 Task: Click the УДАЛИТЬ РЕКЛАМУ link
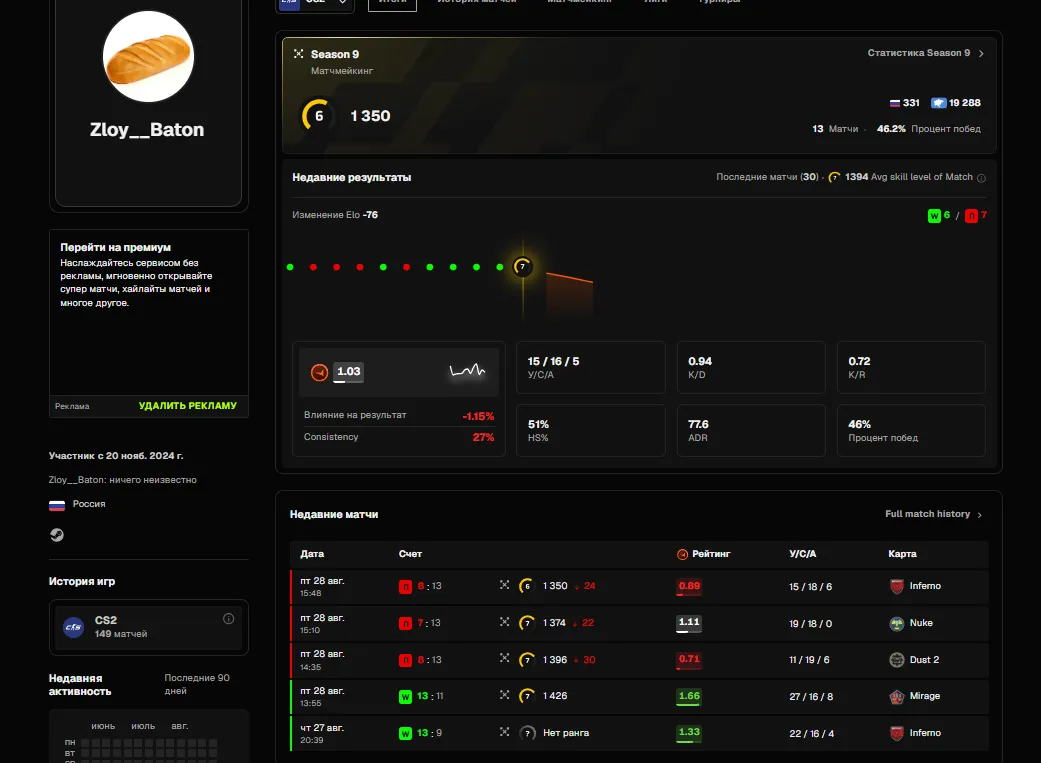click(x=188, y=406)
